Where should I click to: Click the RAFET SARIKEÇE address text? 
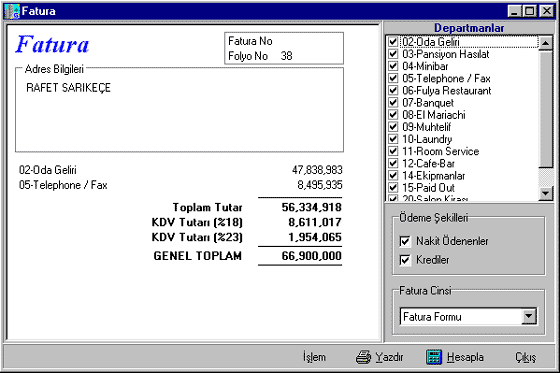click(68, 88)
